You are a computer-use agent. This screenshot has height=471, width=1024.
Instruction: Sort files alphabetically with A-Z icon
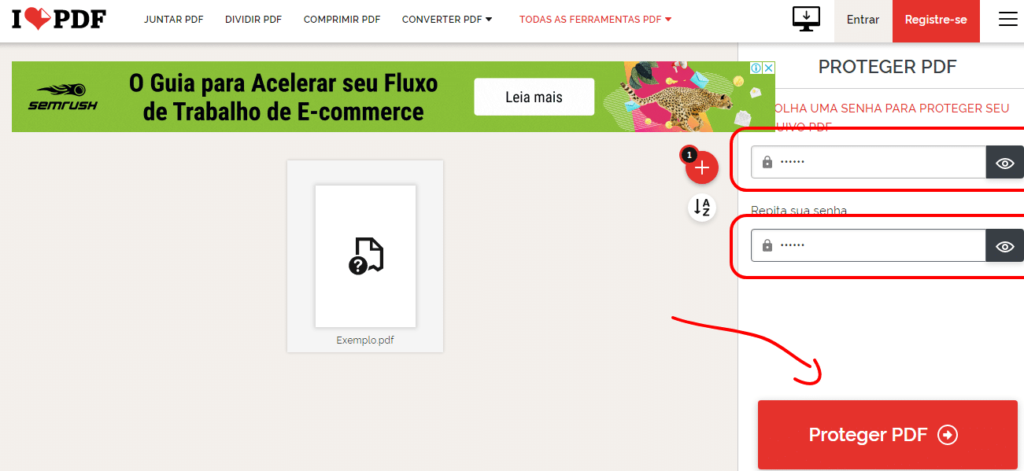[x=702, y=208]
